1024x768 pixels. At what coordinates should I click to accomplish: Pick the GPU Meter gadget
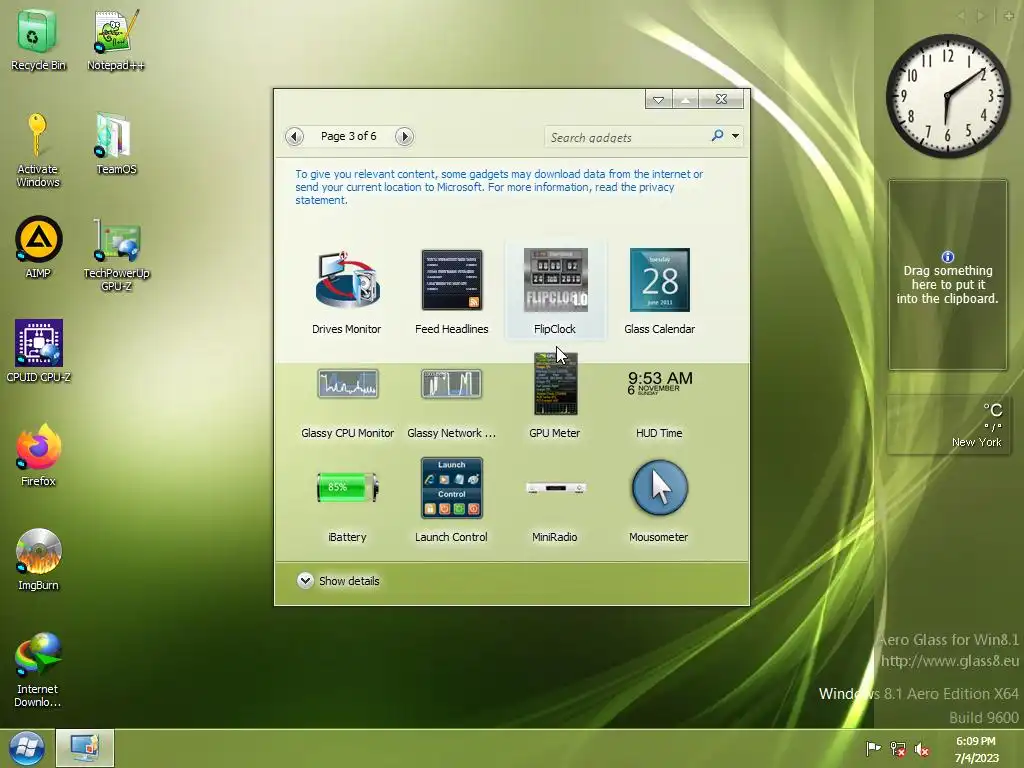(555, 396)
